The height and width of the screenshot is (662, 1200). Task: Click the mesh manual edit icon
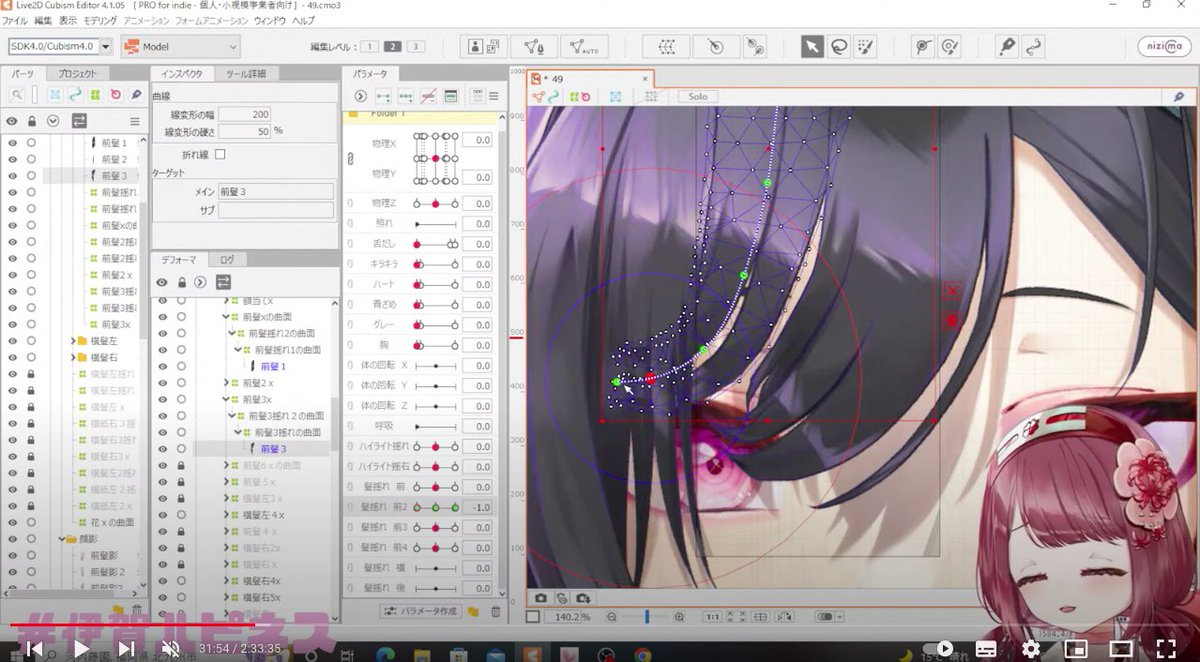coord(534,46)
